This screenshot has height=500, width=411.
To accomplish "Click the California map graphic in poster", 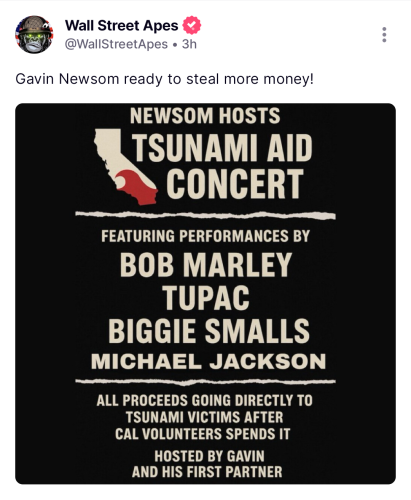I will [x=126, y=167].
